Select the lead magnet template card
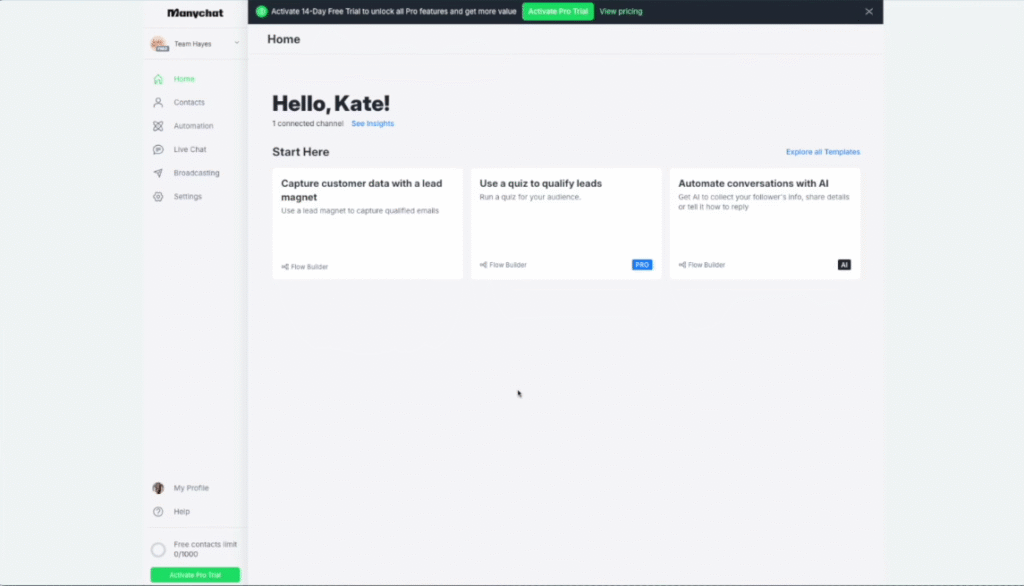 tap(367, 223)
